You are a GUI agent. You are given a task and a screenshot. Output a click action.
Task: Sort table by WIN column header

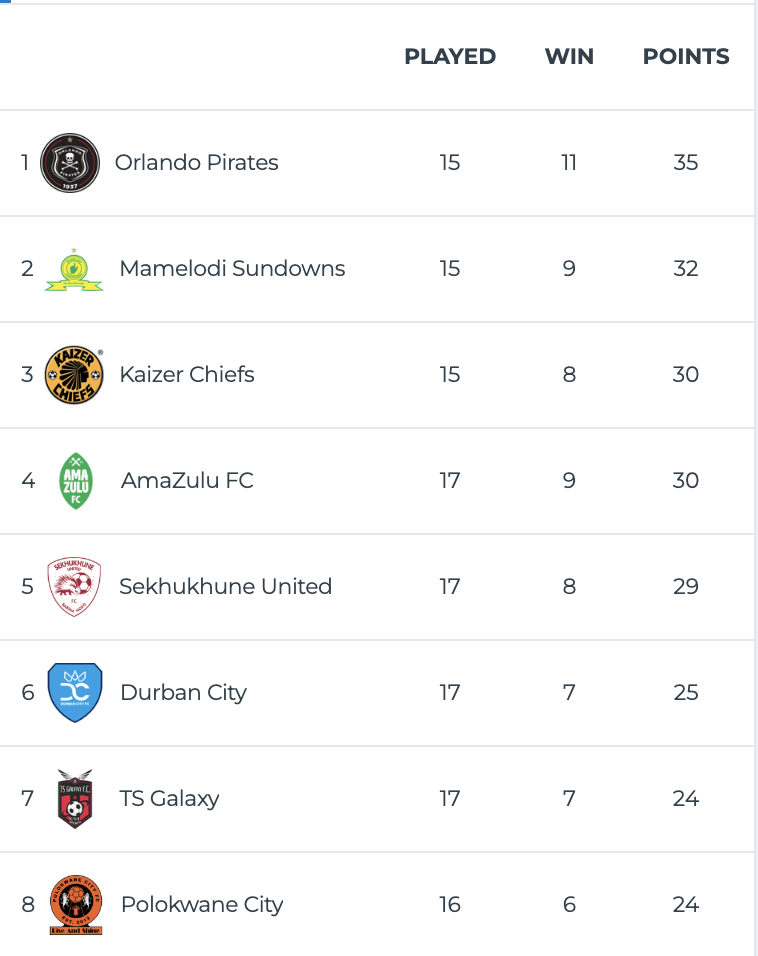pyautogui.click(x=569, y=57)
